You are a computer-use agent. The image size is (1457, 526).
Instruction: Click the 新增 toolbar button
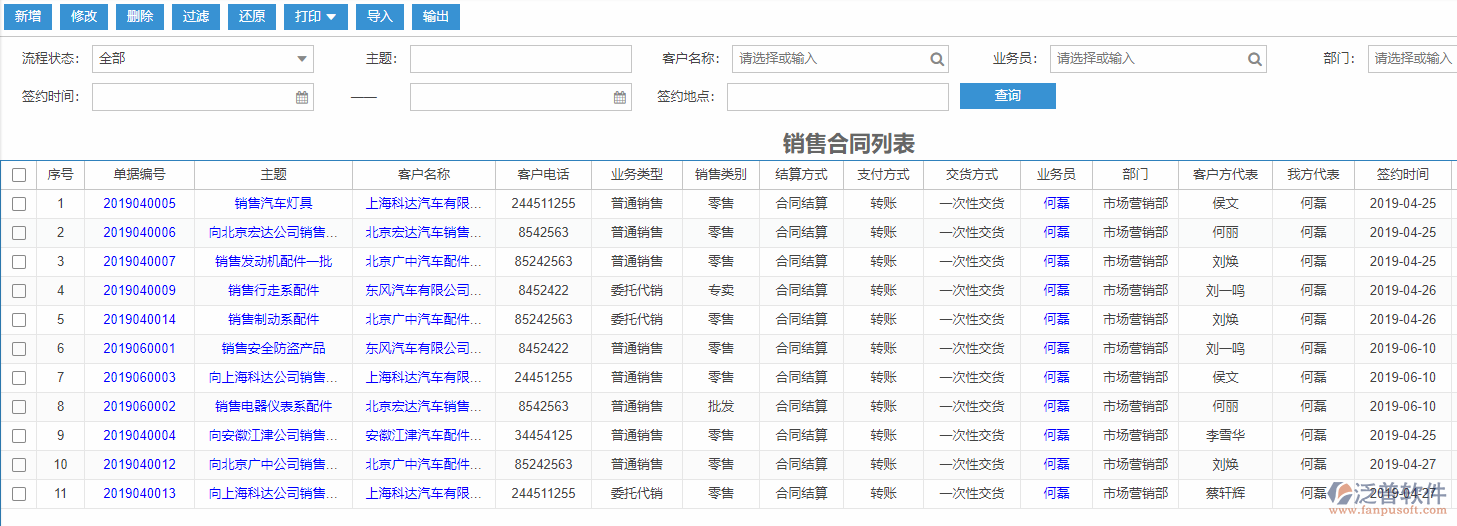[28, 16]
